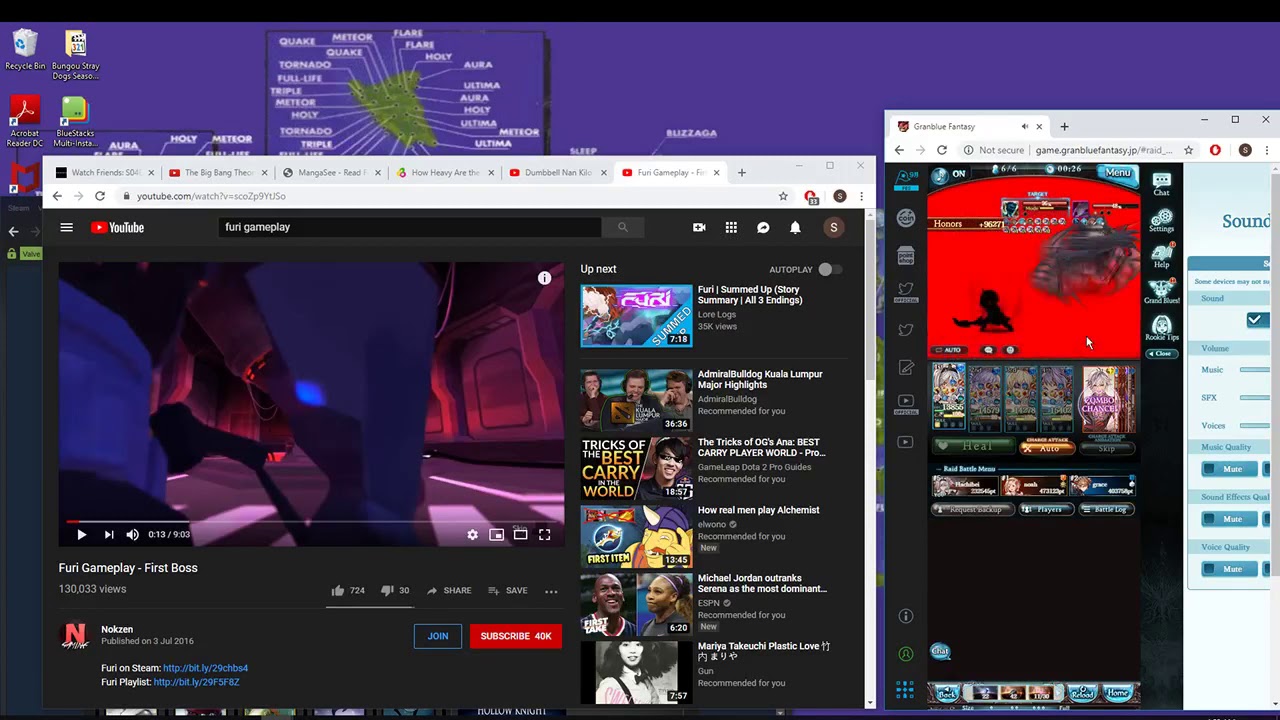Dislike the Furi Gameplay video
Screen dimensions: 1280x720
(x=395, y=590)
